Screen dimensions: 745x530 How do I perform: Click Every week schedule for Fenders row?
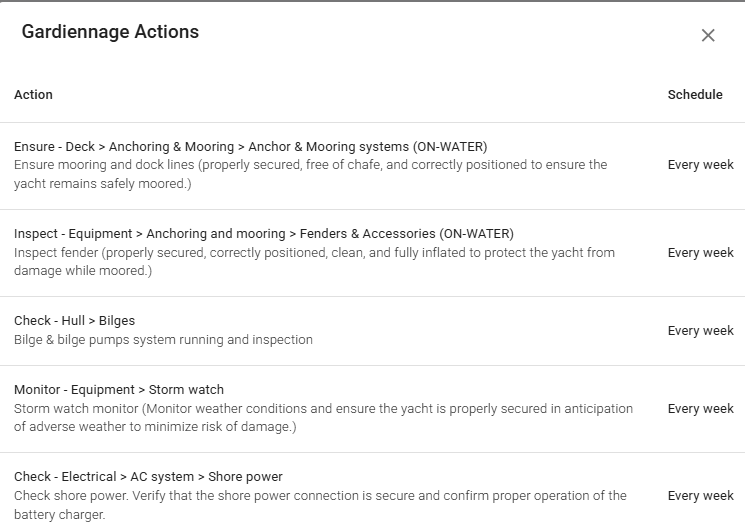700,253
